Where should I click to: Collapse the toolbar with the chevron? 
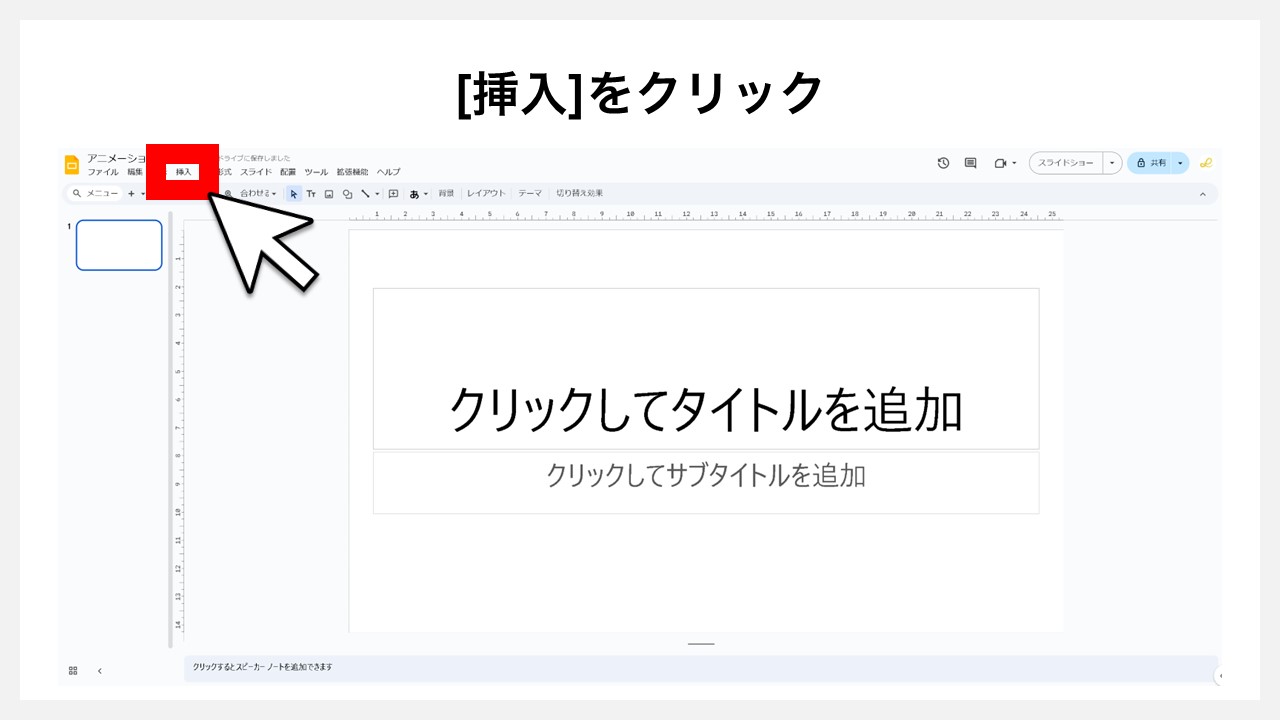click(x=1203, y=193)
